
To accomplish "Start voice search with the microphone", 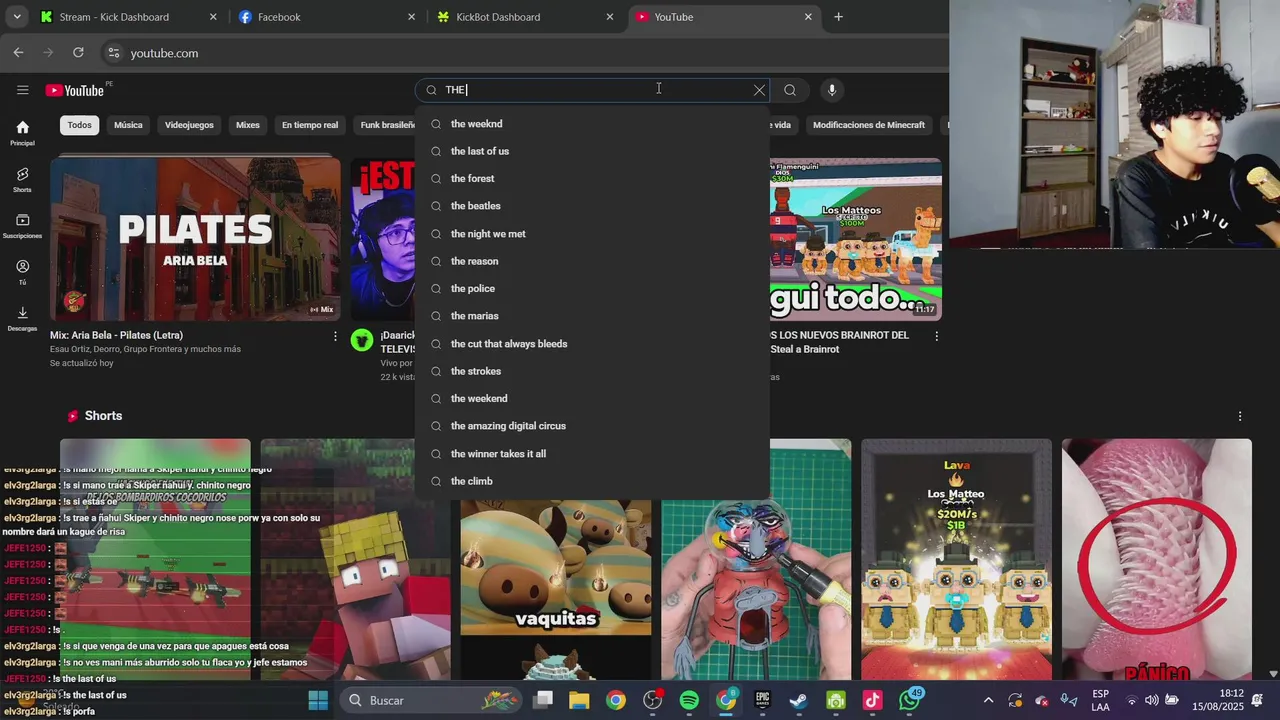I will tap(831, 90).
